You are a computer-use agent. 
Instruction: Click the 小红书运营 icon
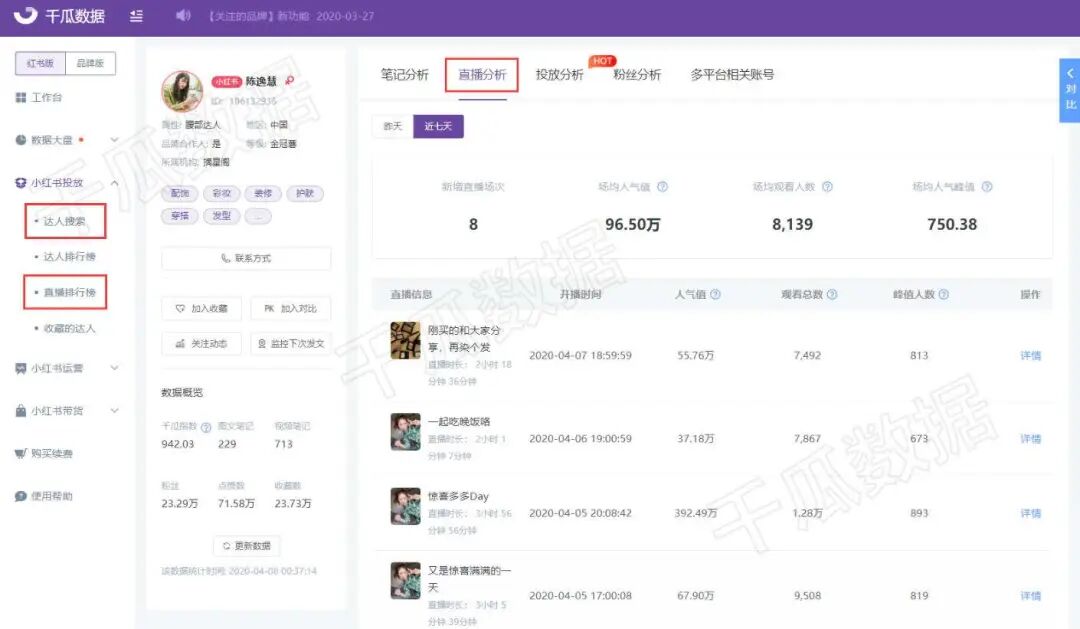tap(21, 369)
